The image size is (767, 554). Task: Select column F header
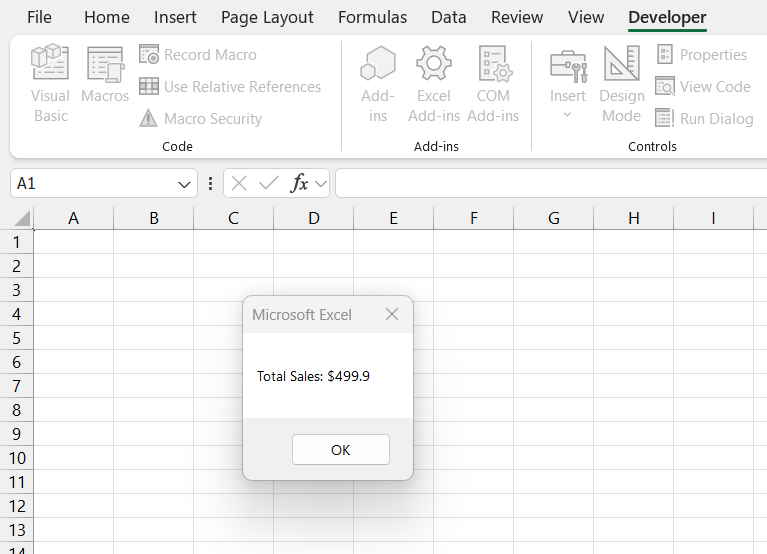tap(474, 218)
